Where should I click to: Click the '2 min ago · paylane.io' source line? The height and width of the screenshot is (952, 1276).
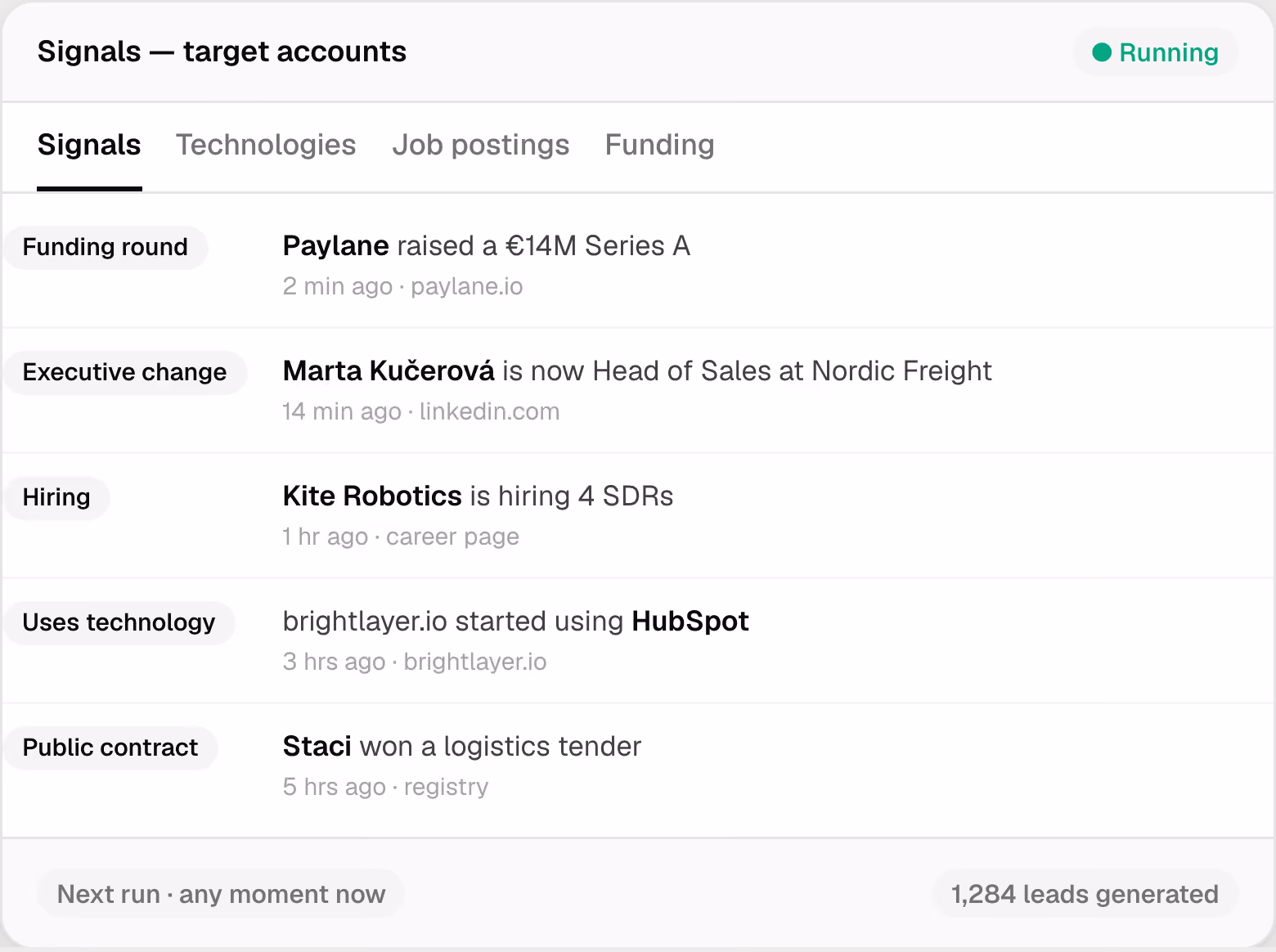click(402, 286)
